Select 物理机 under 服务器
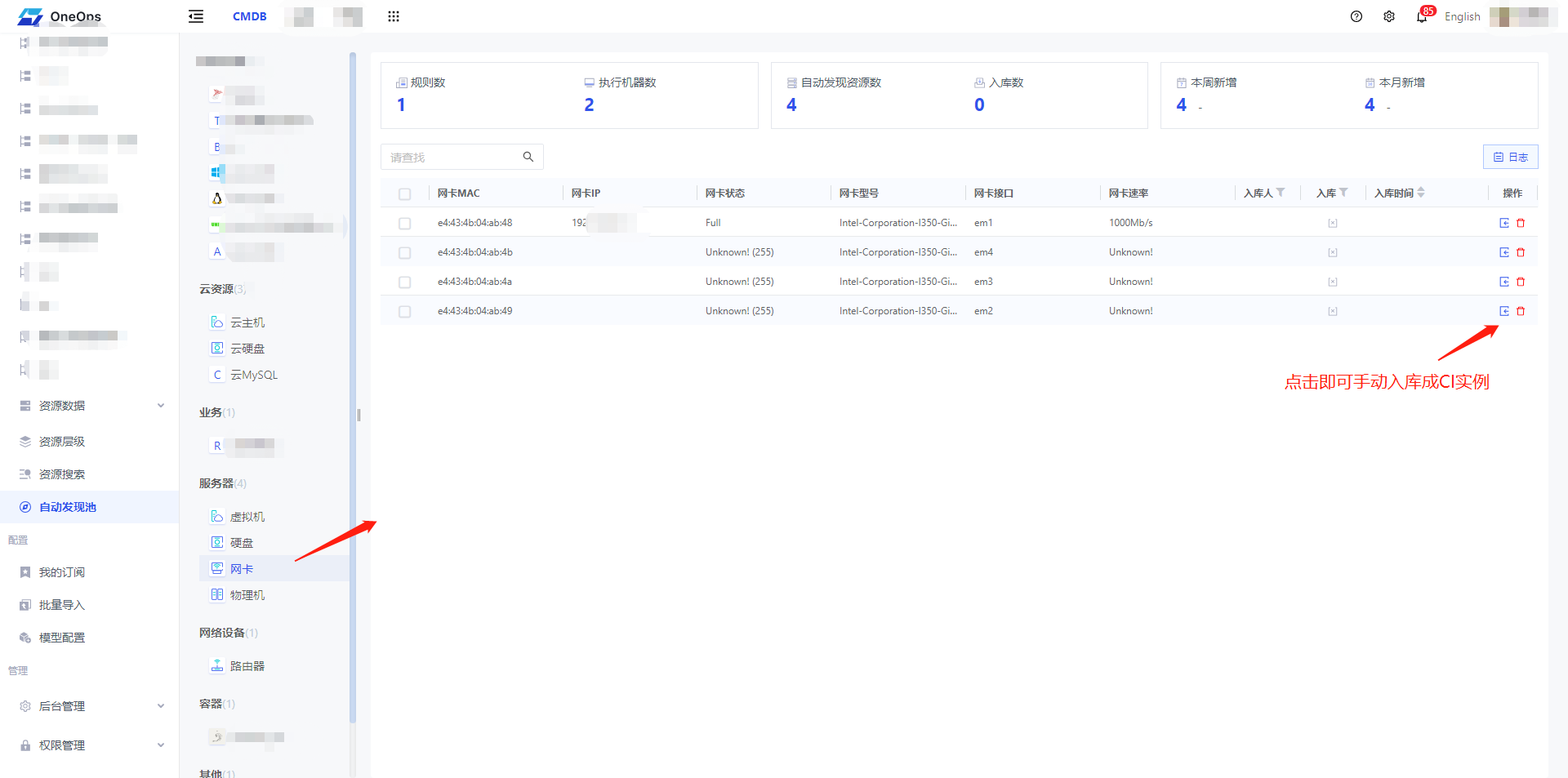The image size is (1568, 778). (x=247, y=595)
